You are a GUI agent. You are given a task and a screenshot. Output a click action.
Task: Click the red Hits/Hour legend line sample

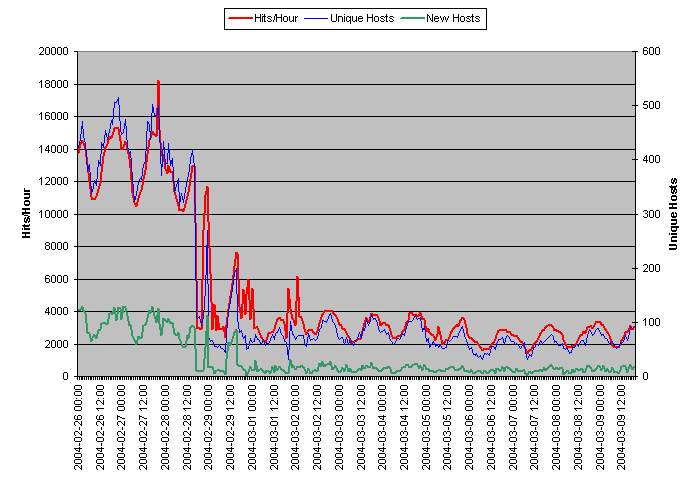pyautogui.click(x=241, y=18)
